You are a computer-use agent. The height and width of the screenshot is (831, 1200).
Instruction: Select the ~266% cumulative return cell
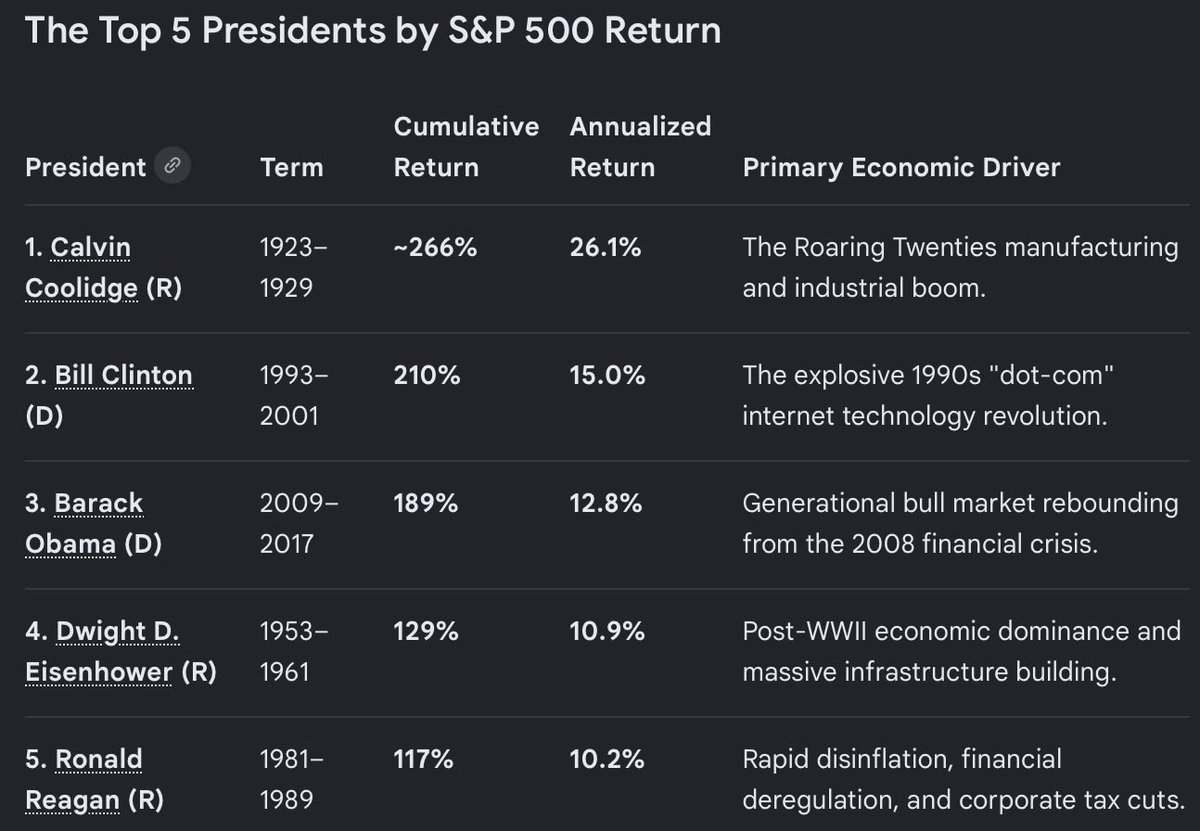[x=435, y=247]
